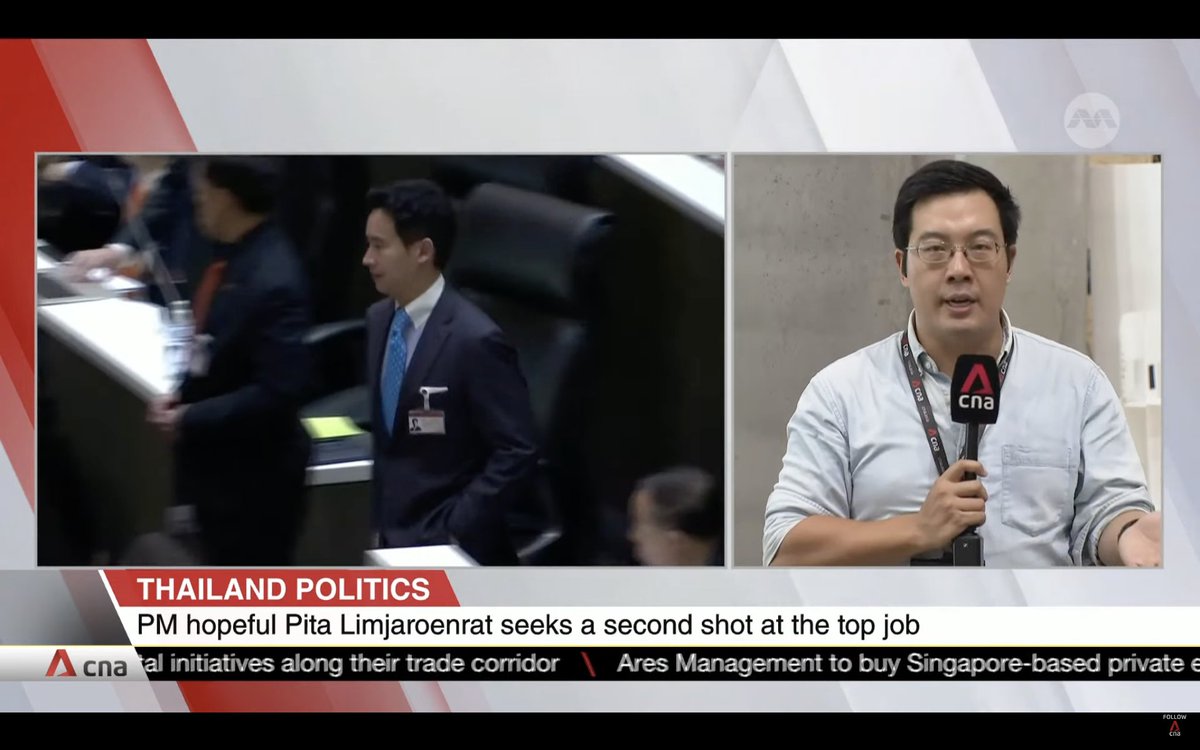Image resolution: width=1200 pixels, height=750 pixels.
Task: Click the headline about Pita Limjaroenrat
Action: point(528,627)
